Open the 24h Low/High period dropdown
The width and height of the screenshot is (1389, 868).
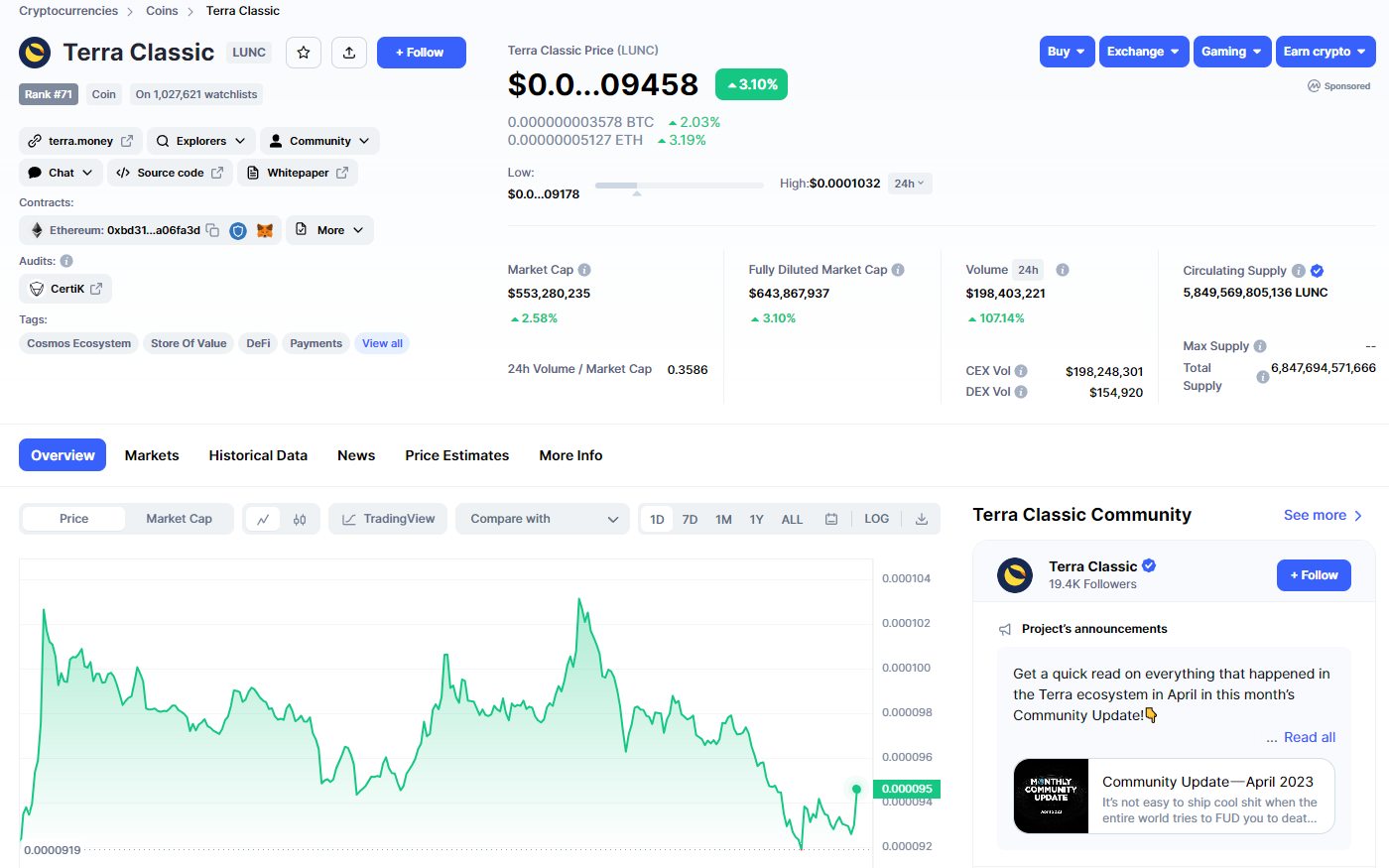[910, 184]
